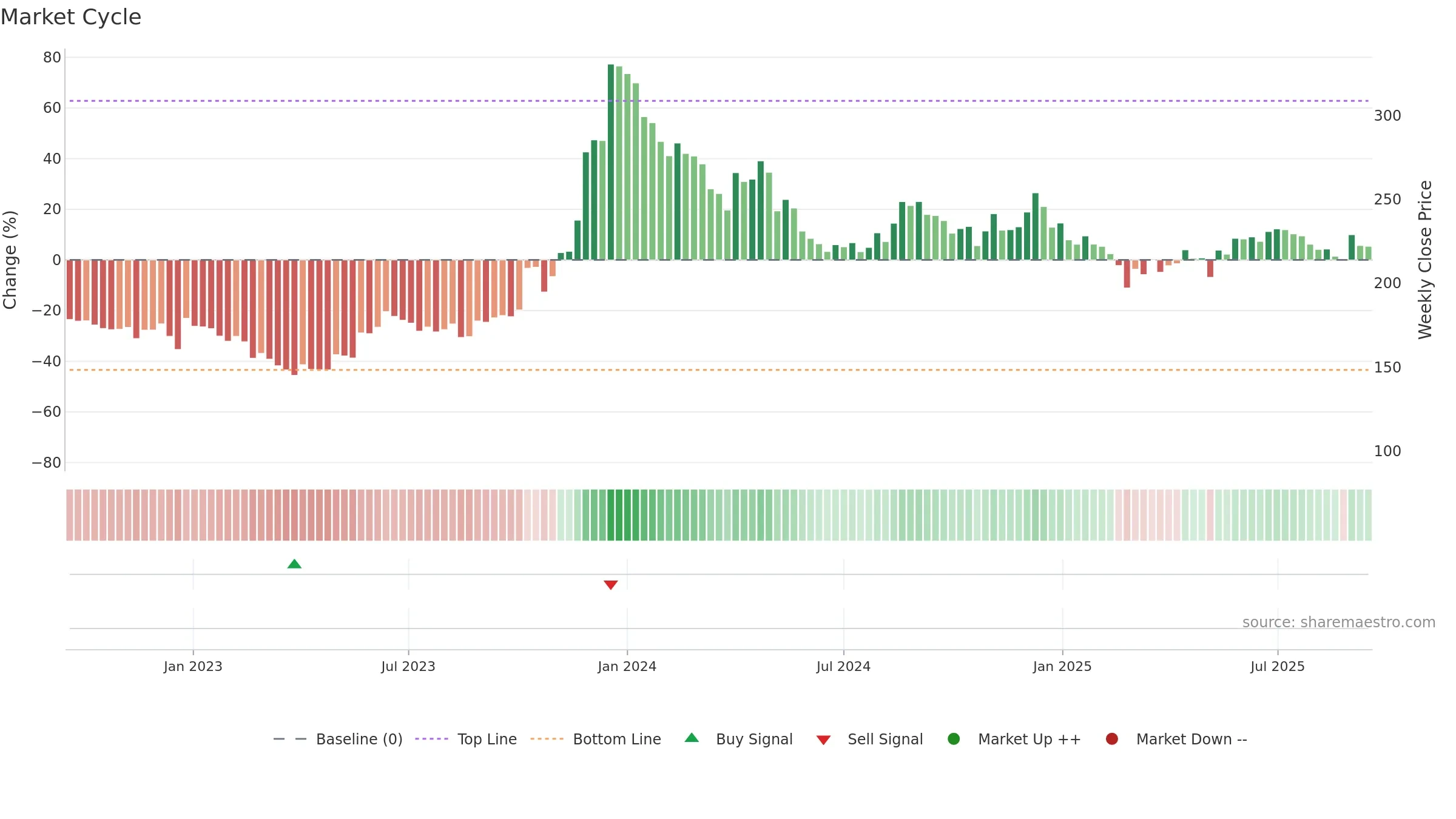Screen dimensions: 1456x819
Task: Click the red Sell Signal triangle marker near Jan 2024
Action: click(x=611, y=585)
